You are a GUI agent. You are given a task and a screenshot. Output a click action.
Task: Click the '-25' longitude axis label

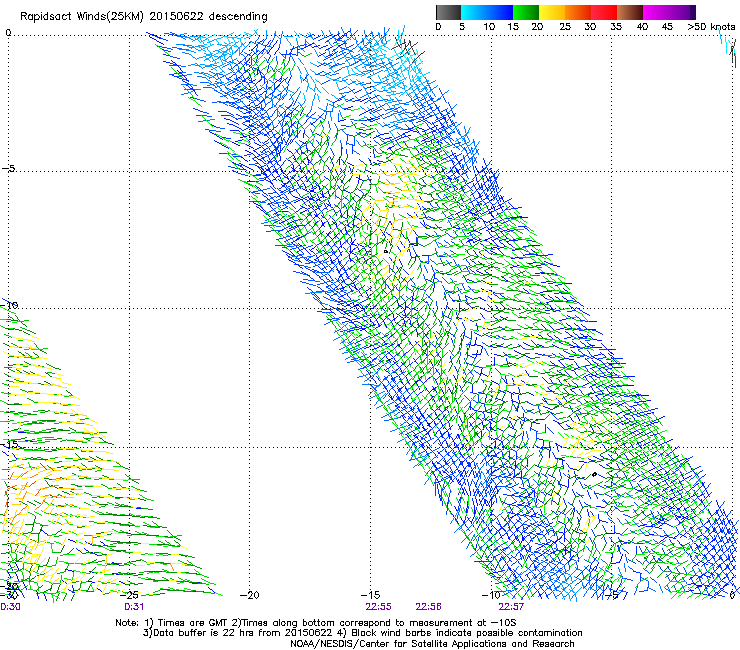point(129,595)
